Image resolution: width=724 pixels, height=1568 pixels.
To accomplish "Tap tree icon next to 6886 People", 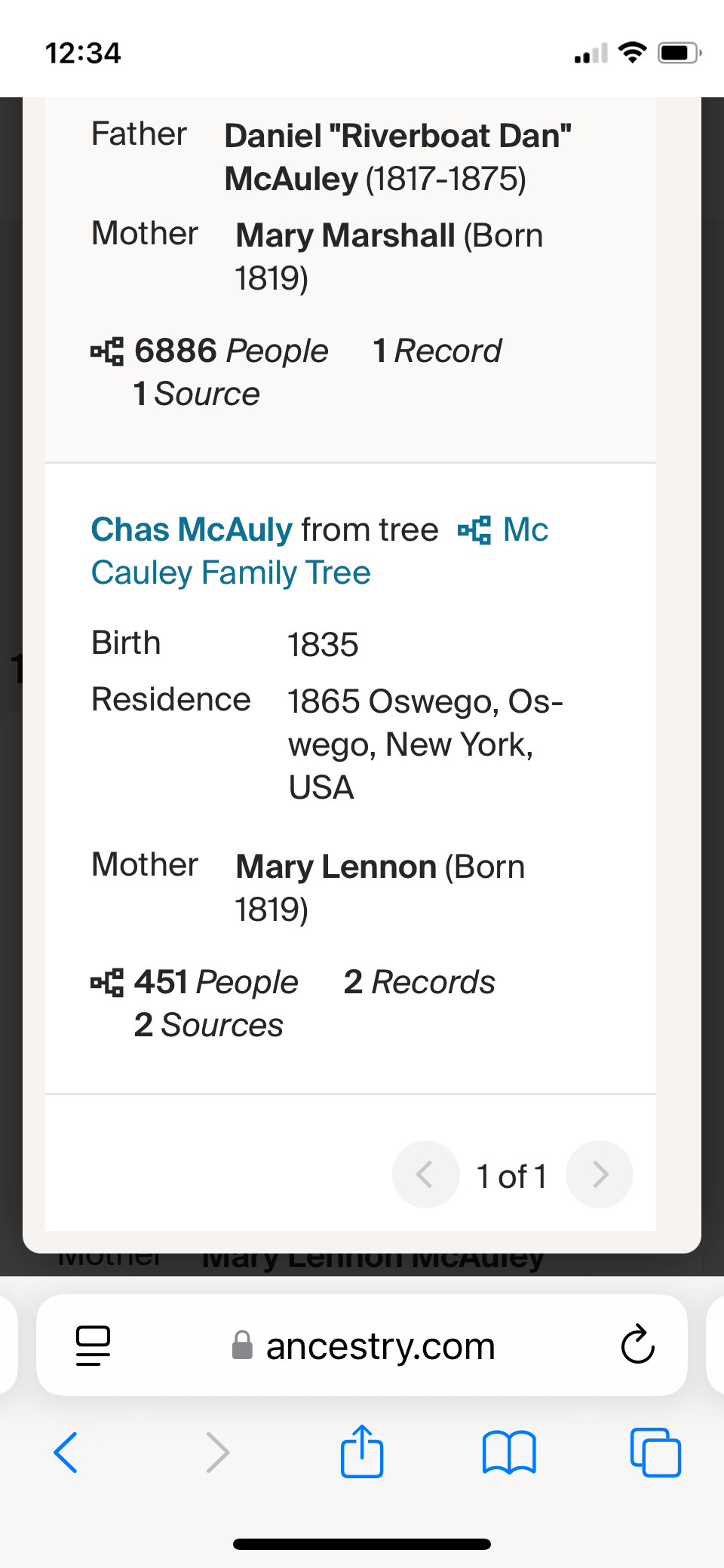I will pos(107,351).
